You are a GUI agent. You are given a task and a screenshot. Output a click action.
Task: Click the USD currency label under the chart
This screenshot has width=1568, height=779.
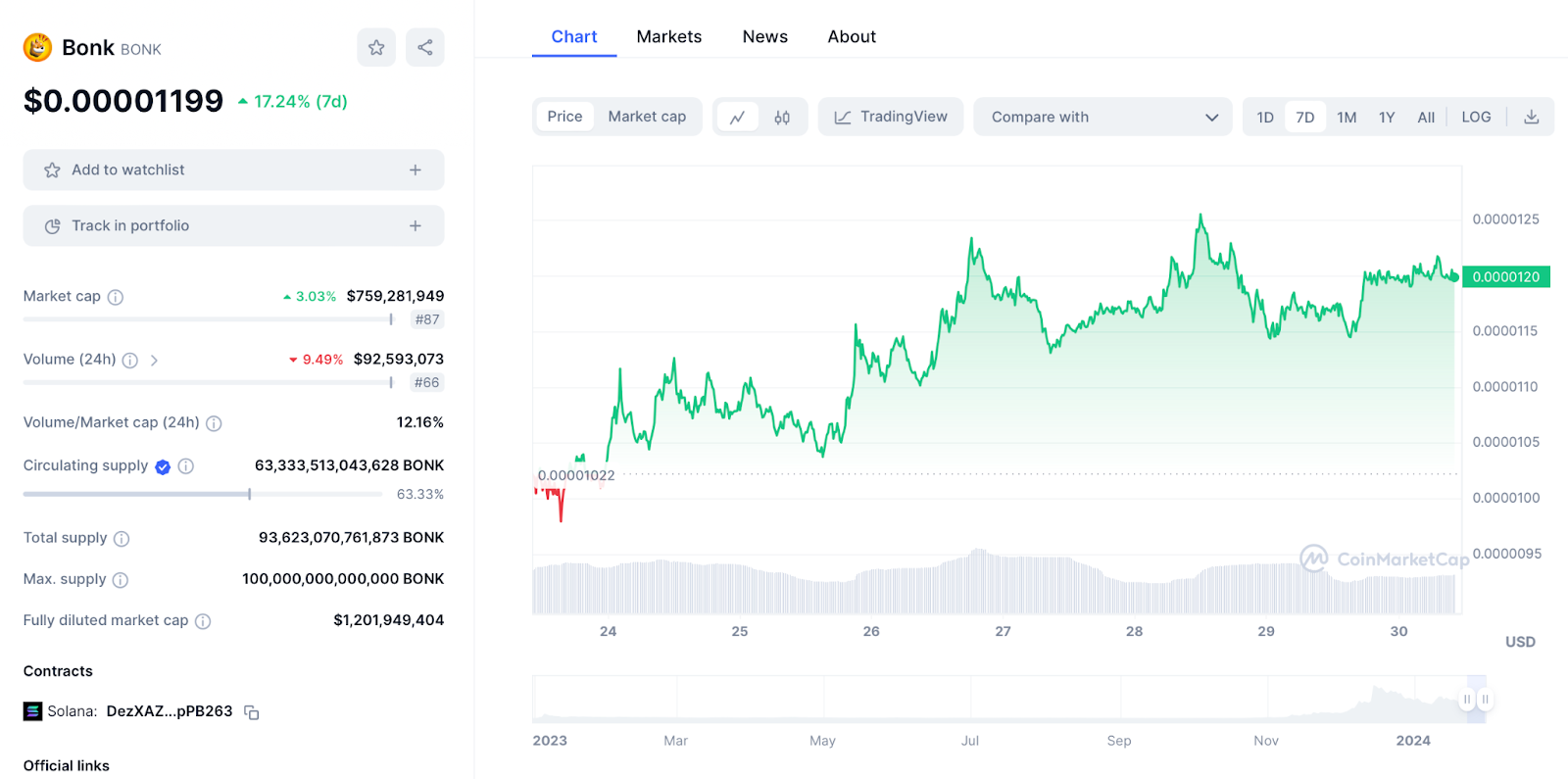click(x=1520, y=642)
